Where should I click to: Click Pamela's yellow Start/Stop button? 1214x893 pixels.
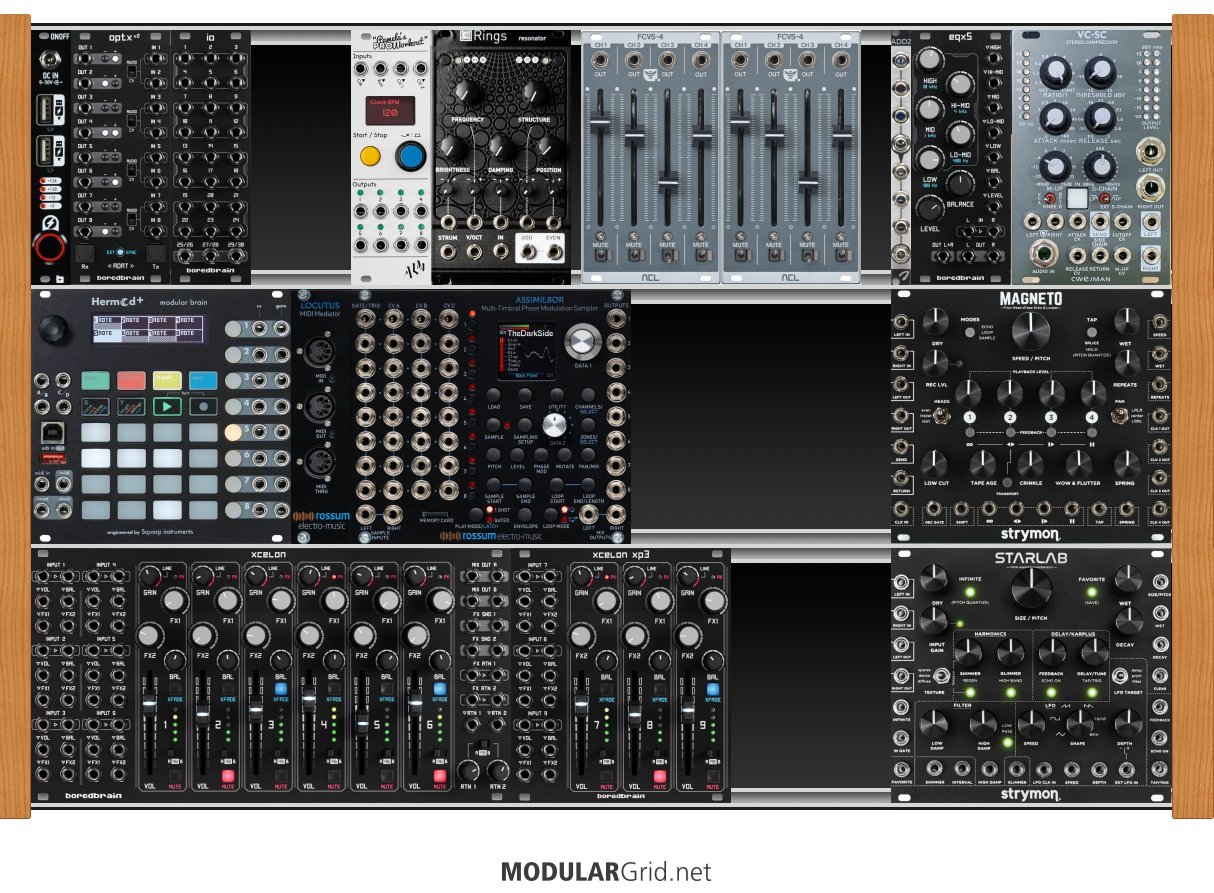pyautogui.click(x=371, y=156)
